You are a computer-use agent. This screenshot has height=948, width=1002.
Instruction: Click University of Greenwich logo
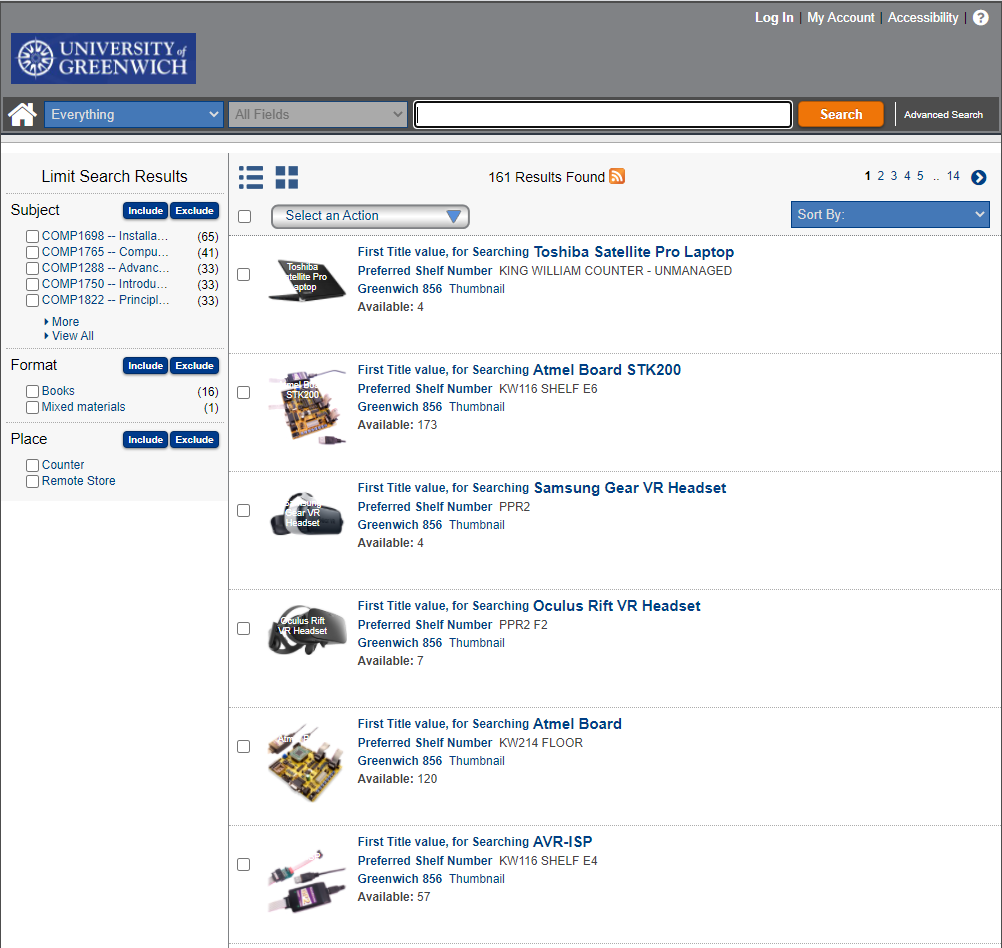[103, 58]
